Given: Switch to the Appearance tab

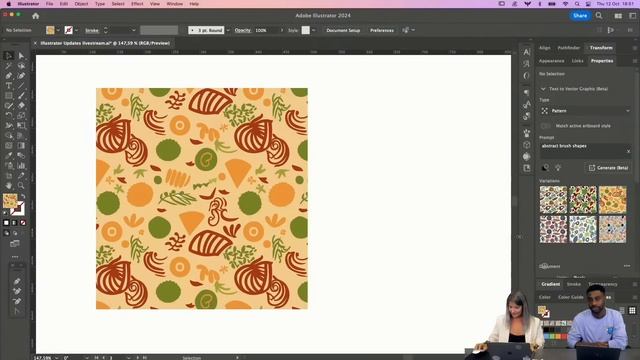Looking at the screenshot, I should (x=551, y=61).
